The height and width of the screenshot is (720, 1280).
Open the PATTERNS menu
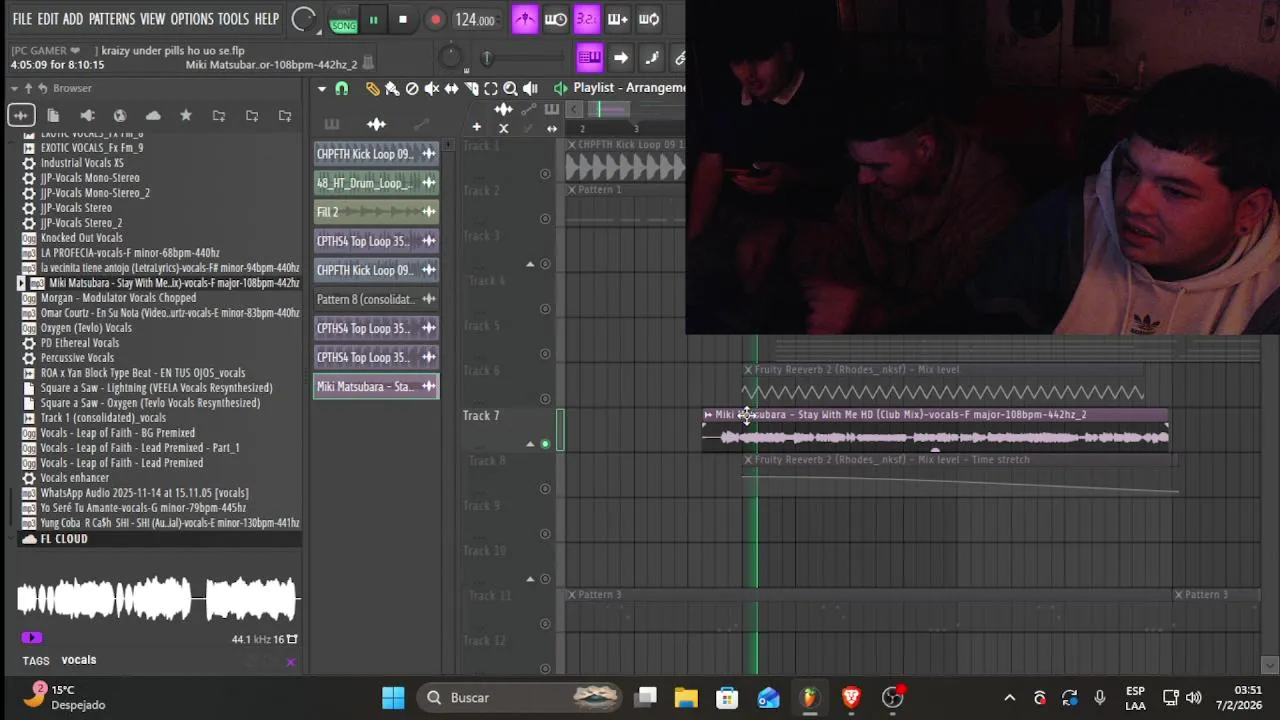click(111, 19)
